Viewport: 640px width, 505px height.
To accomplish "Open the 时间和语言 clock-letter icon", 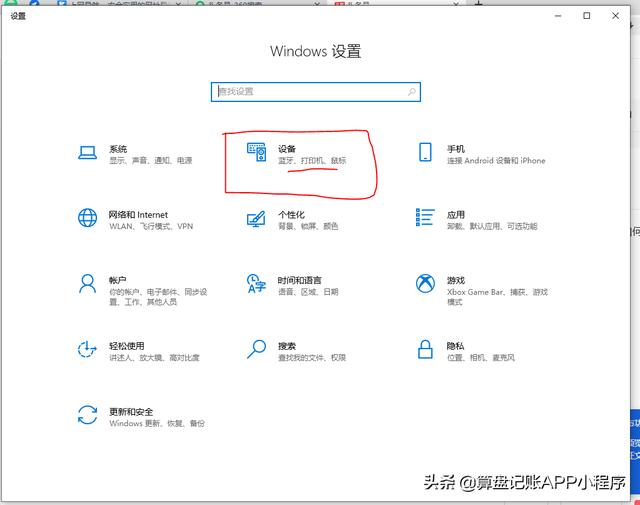I will [256, 283].
